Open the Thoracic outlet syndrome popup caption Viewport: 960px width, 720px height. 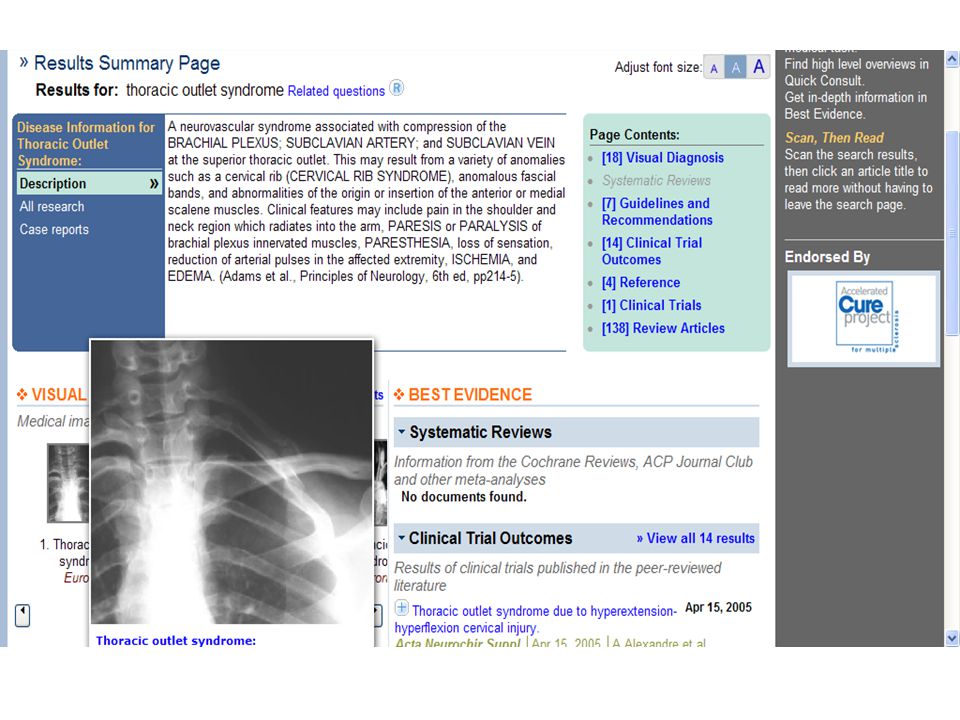176,641
